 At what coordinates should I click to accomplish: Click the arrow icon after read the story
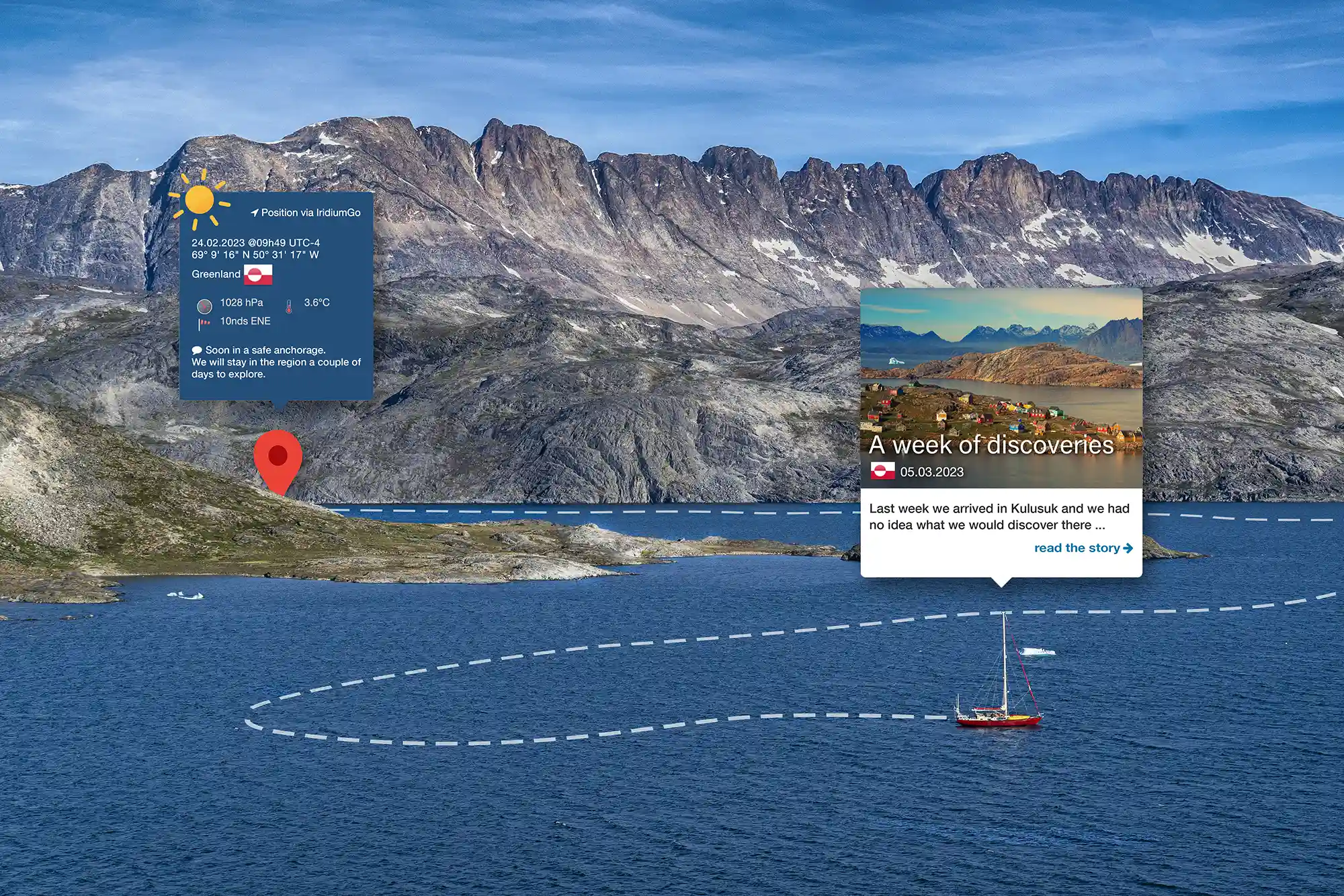(1128, 548)
